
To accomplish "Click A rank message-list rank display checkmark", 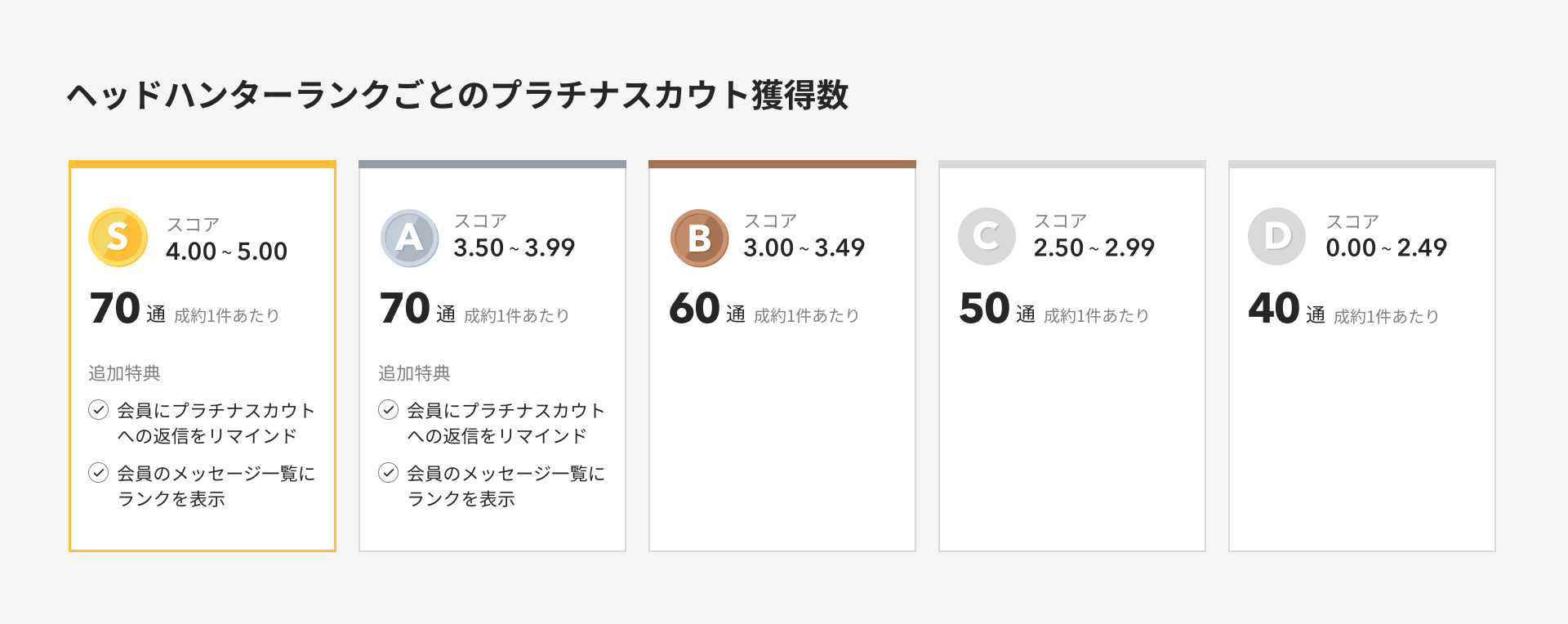I will click(x=389, y=473).
